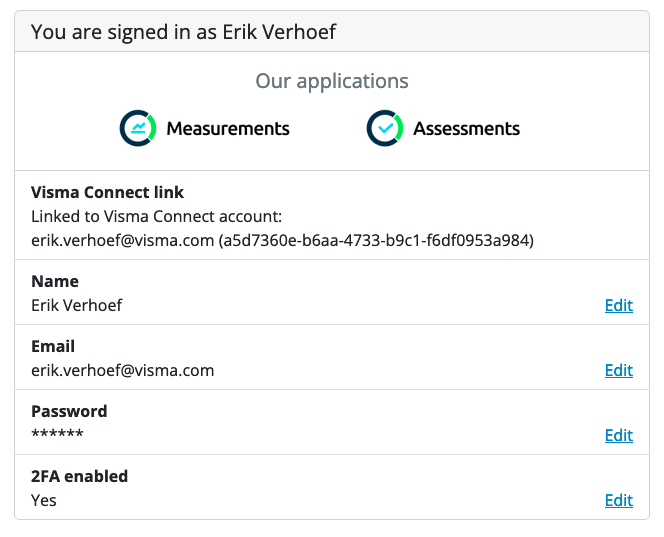Open the Assessments application label
The image size is (664, 537).
(466, 129)
